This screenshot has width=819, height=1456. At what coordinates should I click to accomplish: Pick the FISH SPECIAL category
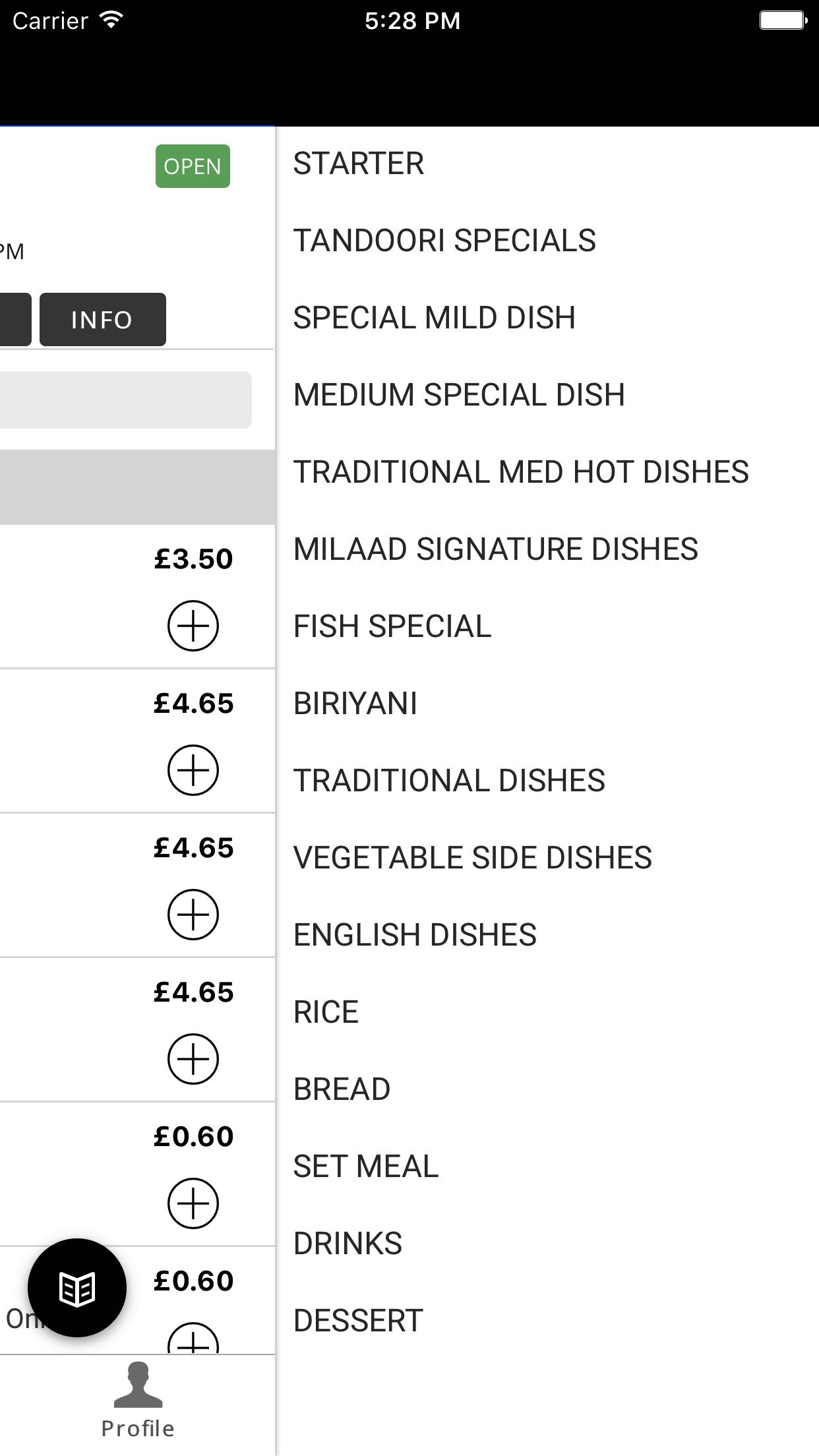(x=392, y=626)
